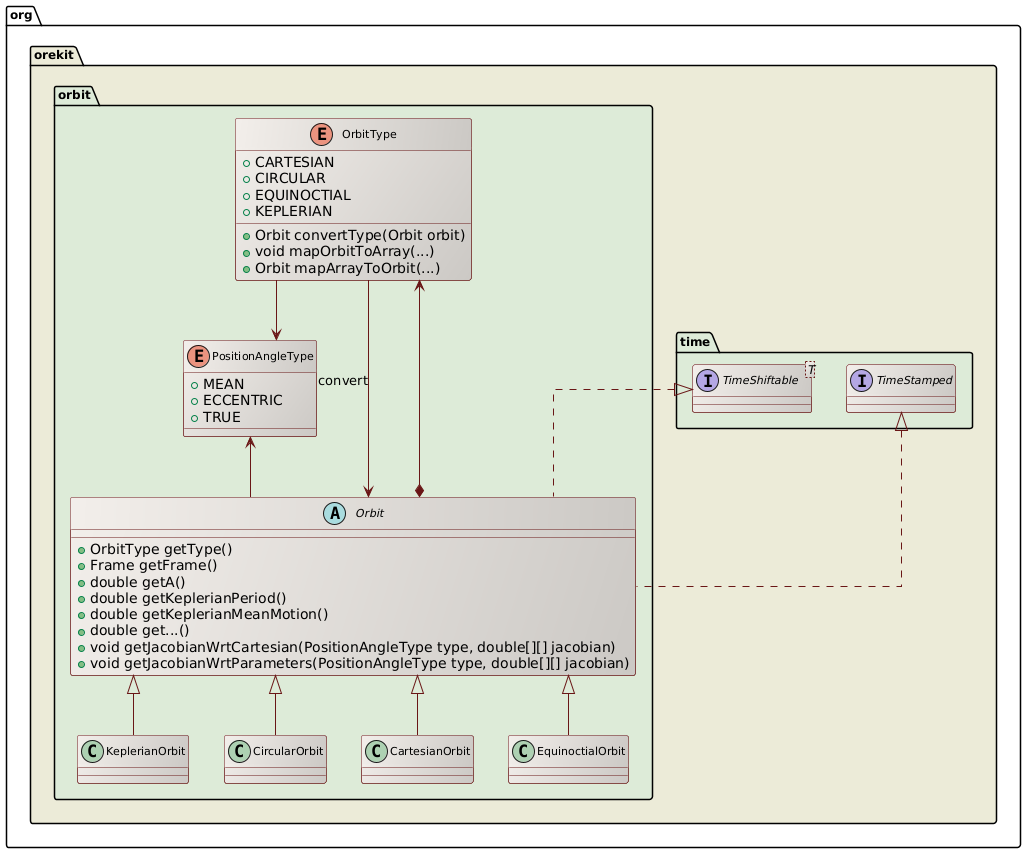Click the TimeStamped interface badge

coord(861,380)
